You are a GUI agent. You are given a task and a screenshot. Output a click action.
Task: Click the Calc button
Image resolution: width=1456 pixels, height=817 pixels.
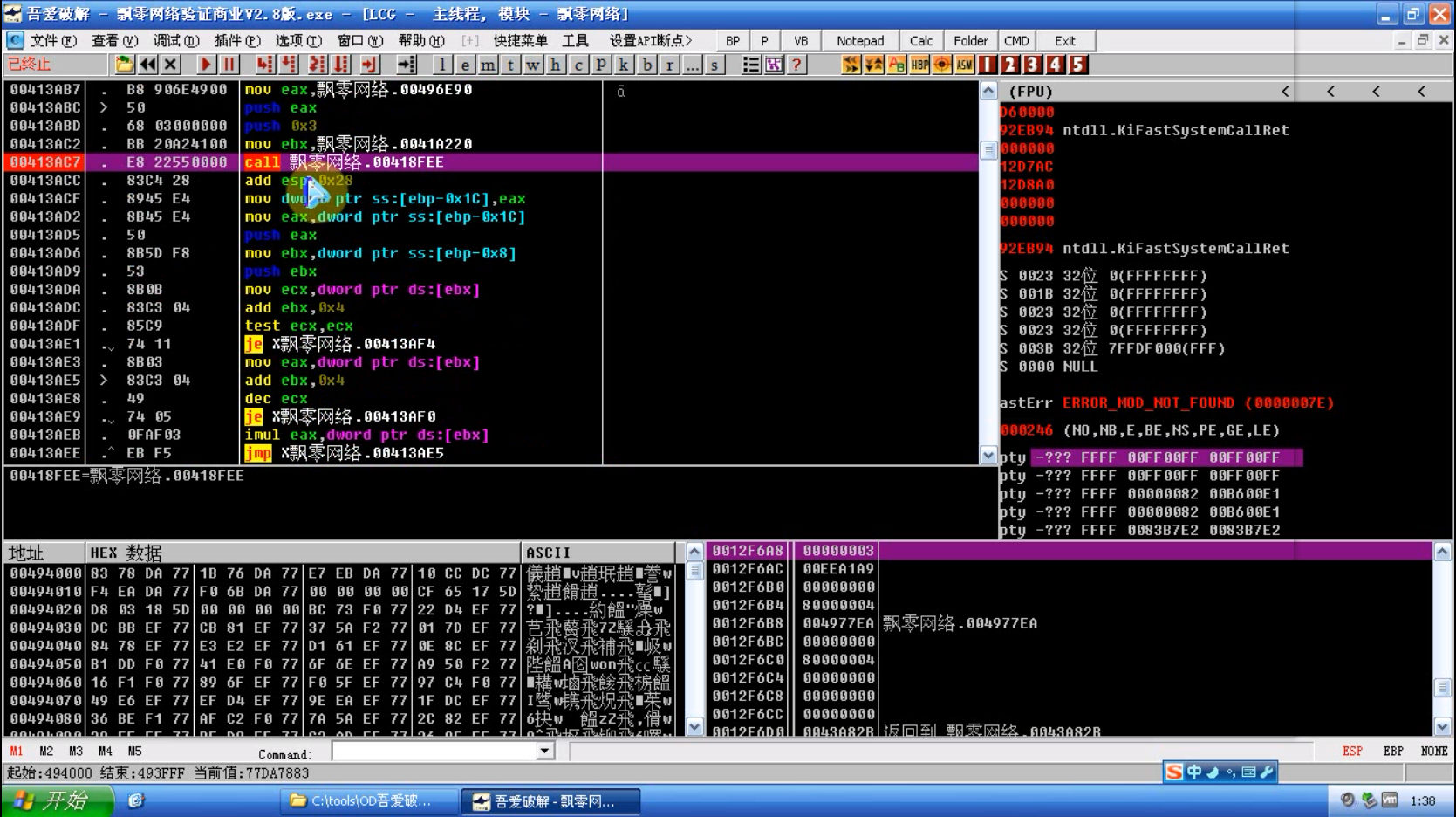click(920, 41)
